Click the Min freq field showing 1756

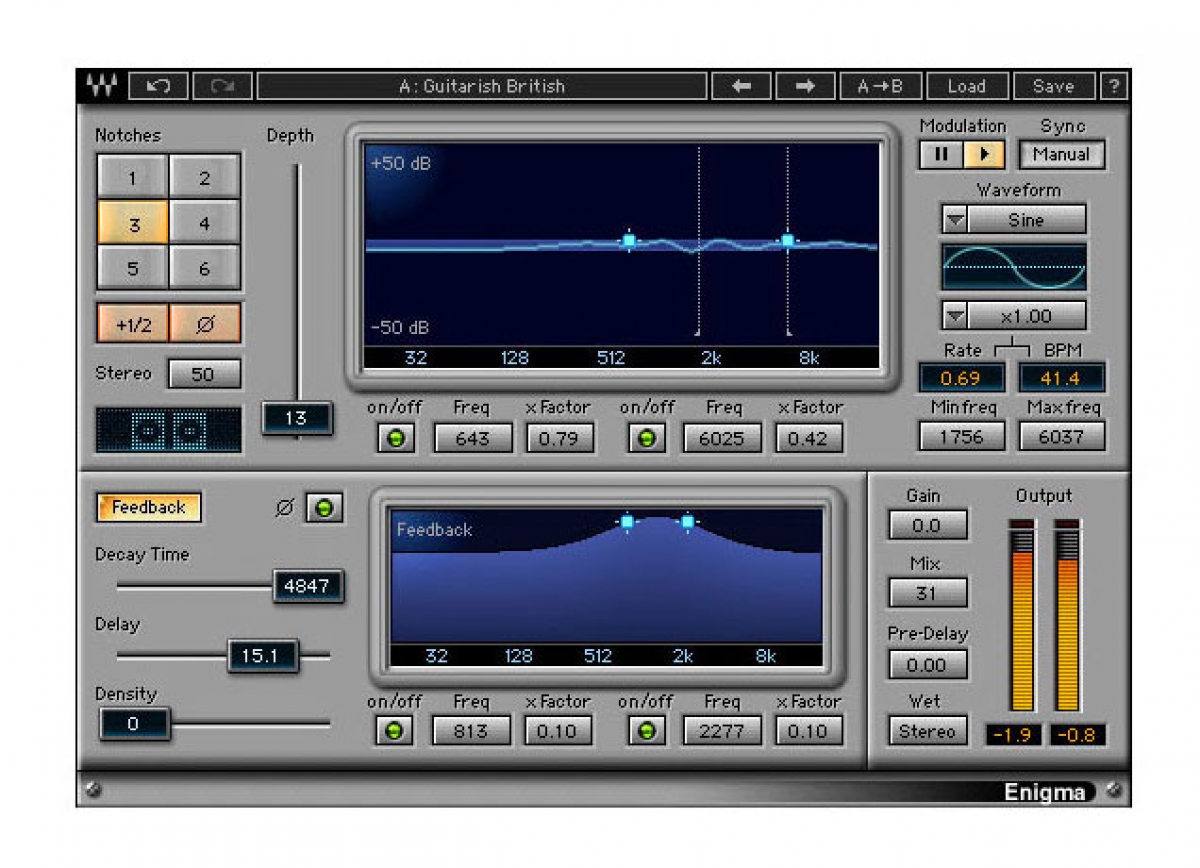click(x=961, y=436)
